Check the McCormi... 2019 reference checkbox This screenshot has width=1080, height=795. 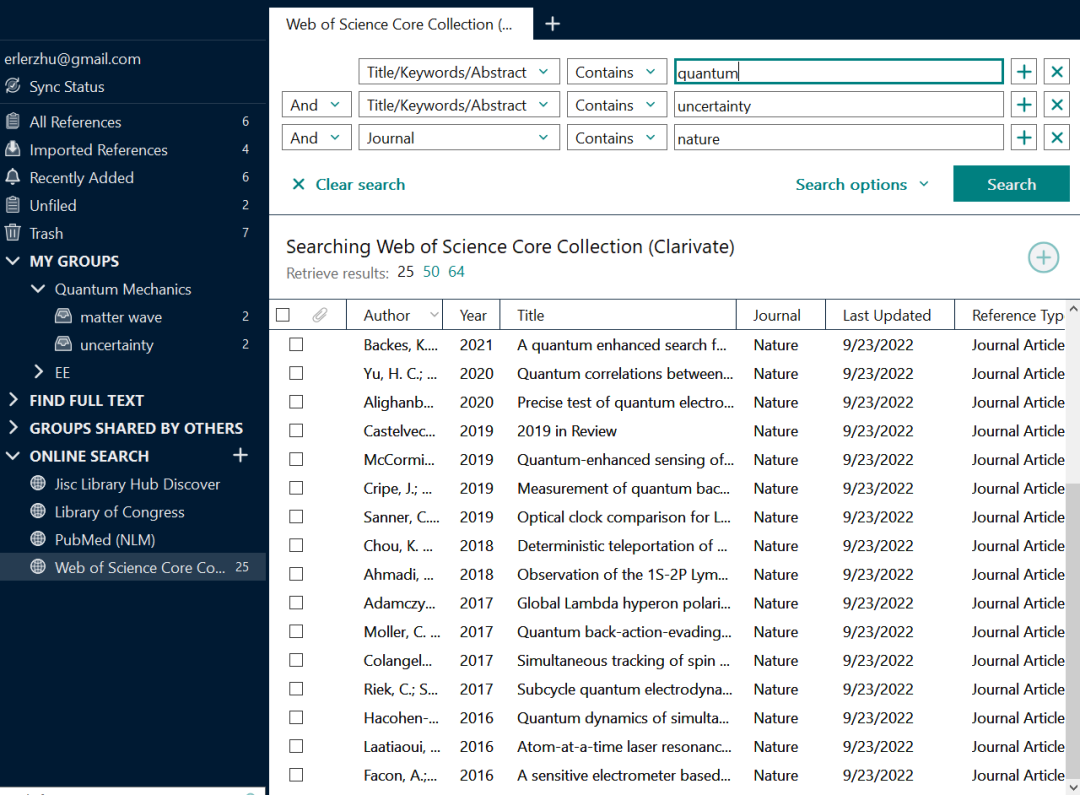click(296, 460)
